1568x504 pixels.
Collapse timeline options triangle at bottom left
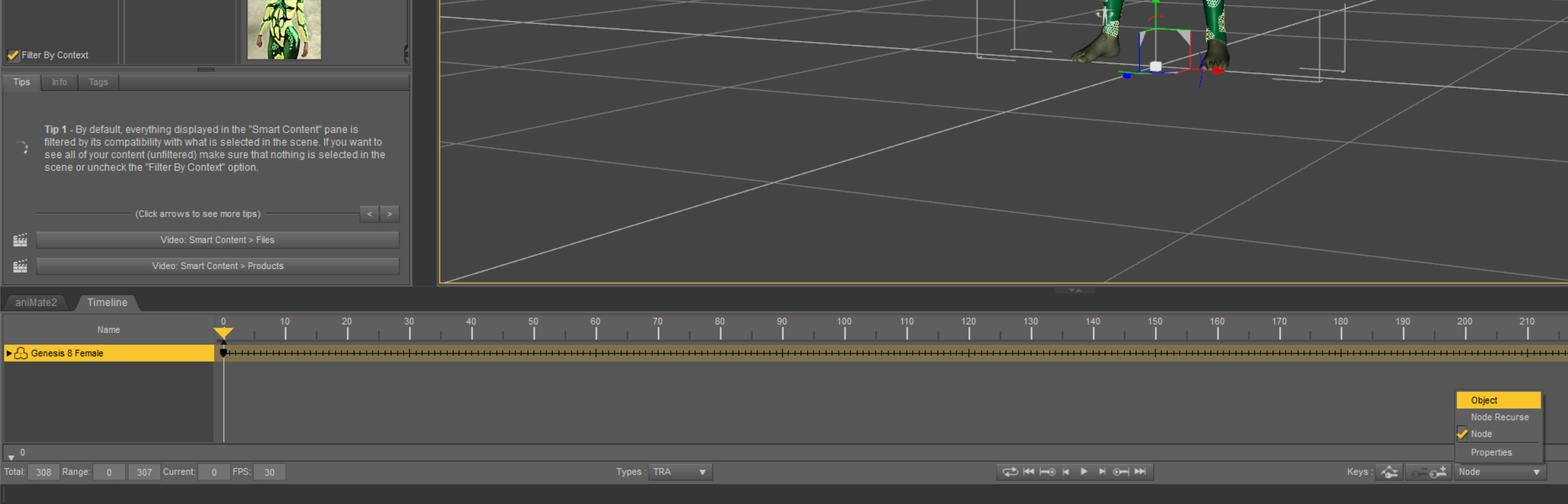click(11, 457)
